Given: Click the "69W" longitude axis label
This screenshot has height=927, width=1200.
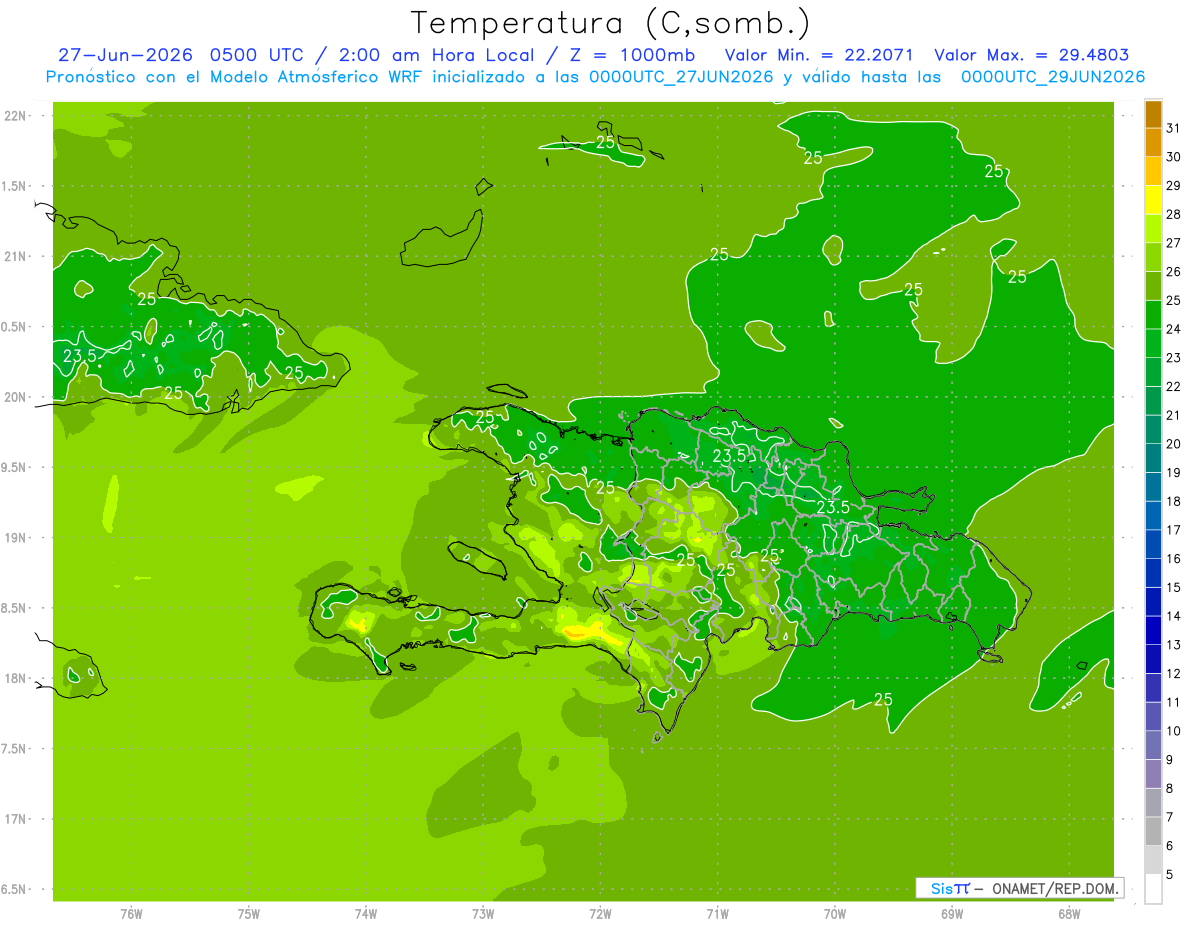Looking at the screenshot, I should (952, 913).
